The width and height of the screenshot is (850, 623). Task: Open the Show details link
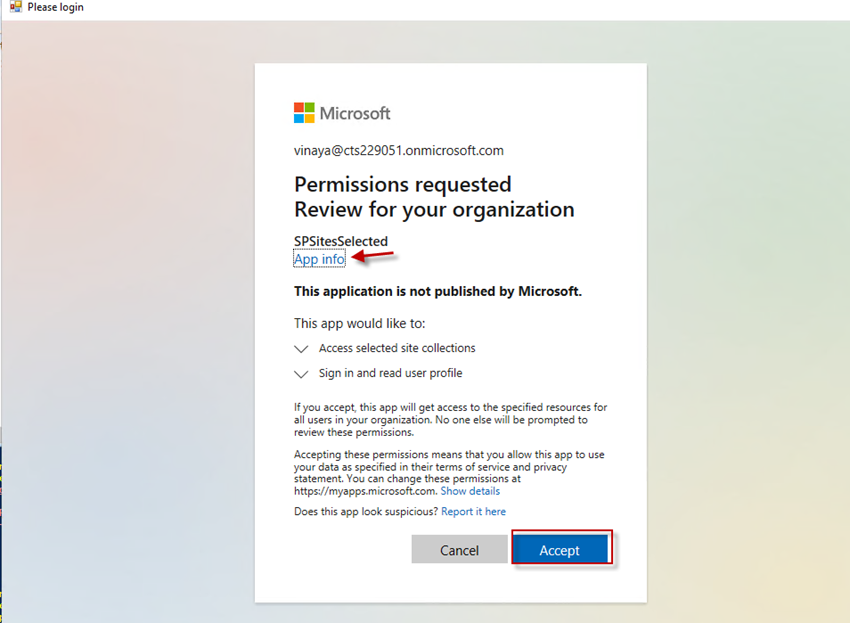coord(470,491)
